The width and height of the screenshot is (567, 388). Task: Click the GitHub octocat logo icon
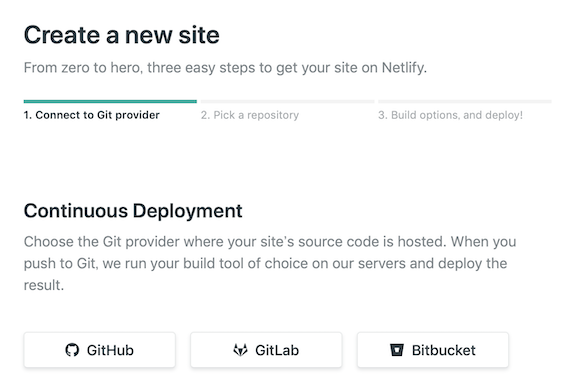click(x=72, y=350)
